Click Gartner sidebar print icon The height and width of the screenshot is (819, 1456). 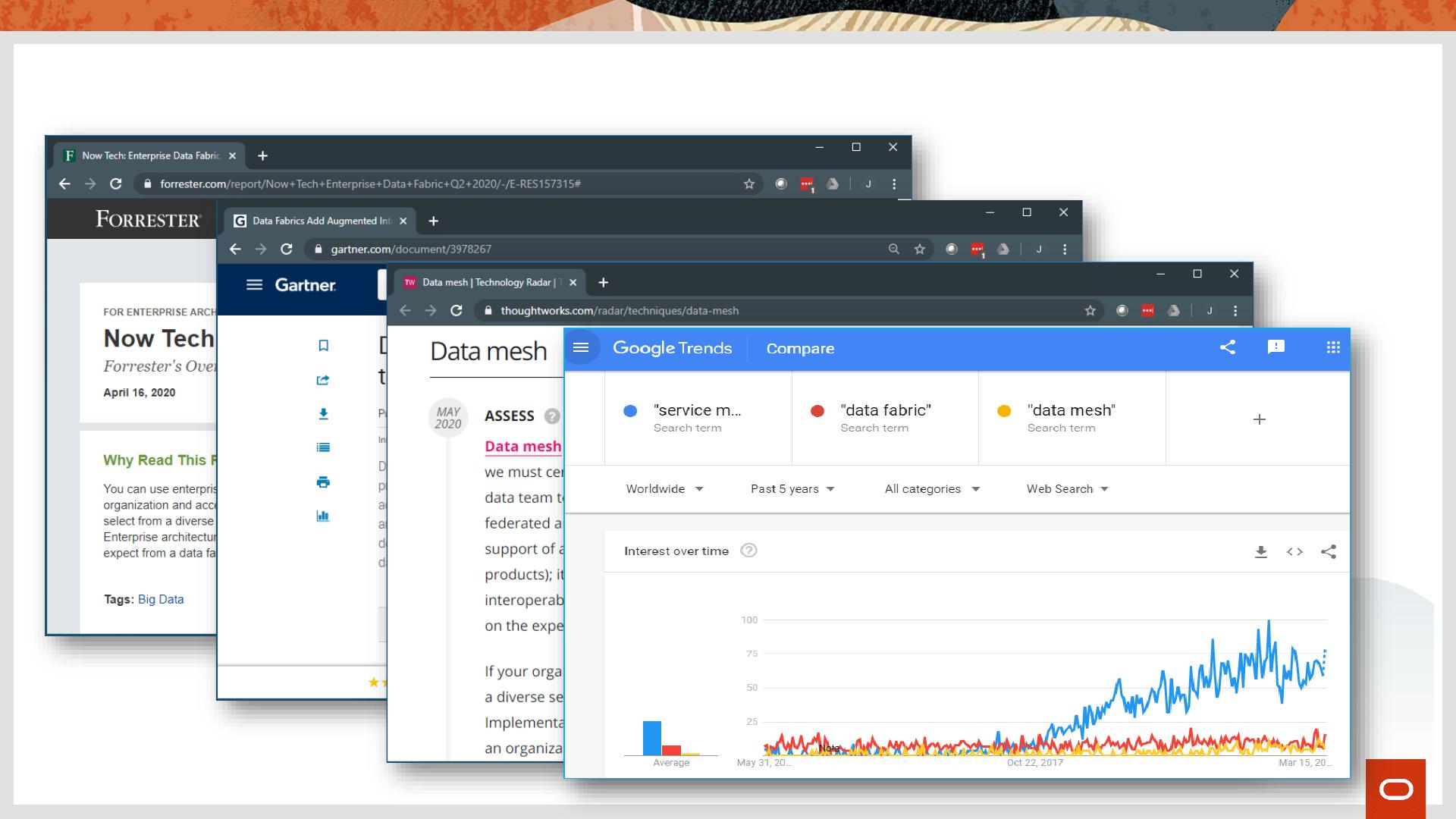[323, 482]
